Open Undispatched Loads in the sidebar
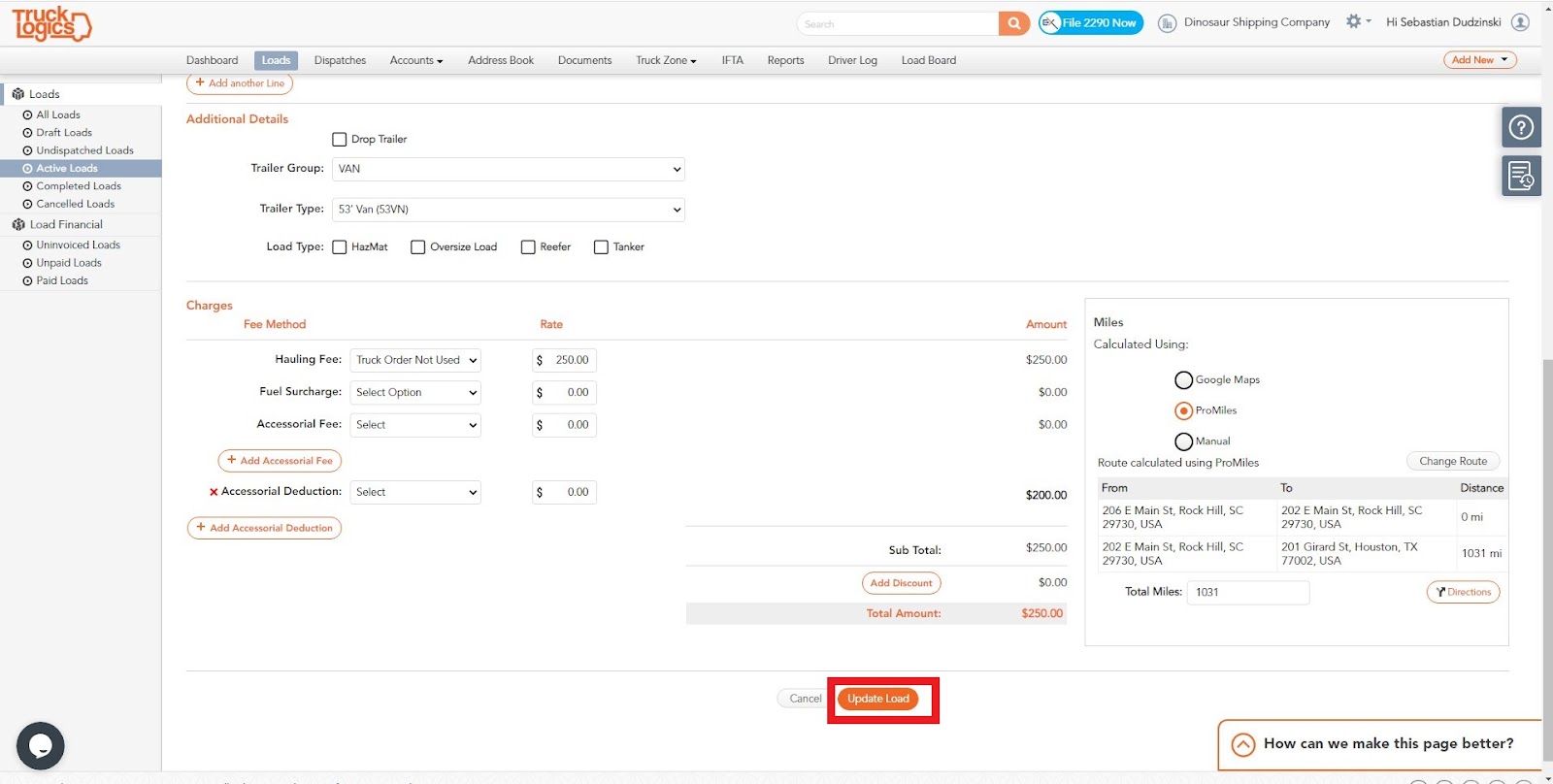This screenshot has width=1553, height=784. point(84,150)
